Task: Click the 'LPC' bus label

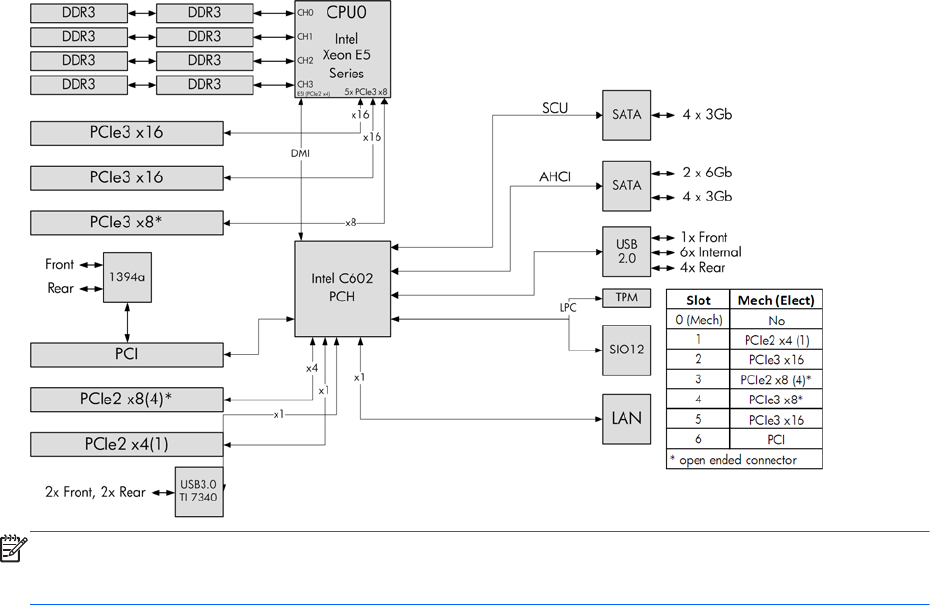Action: point(568,307)
